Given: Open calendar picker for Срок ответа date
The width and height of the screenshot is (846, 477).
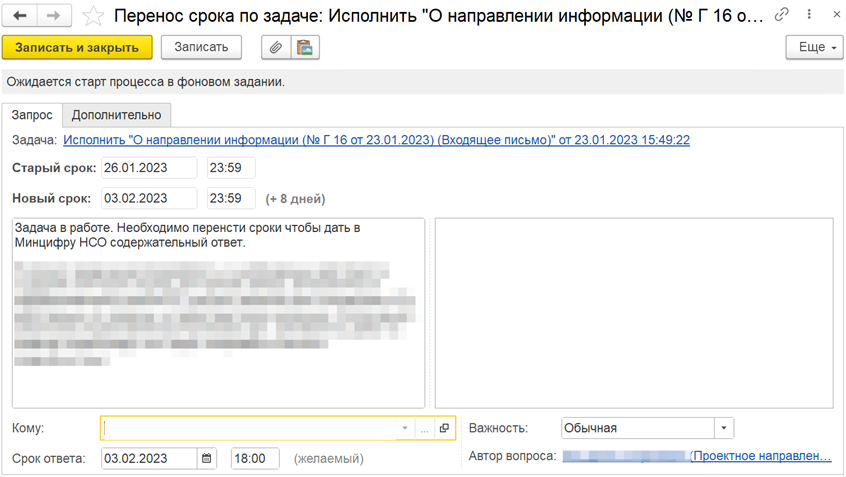Looking at the screenshot, I should 207,458.
